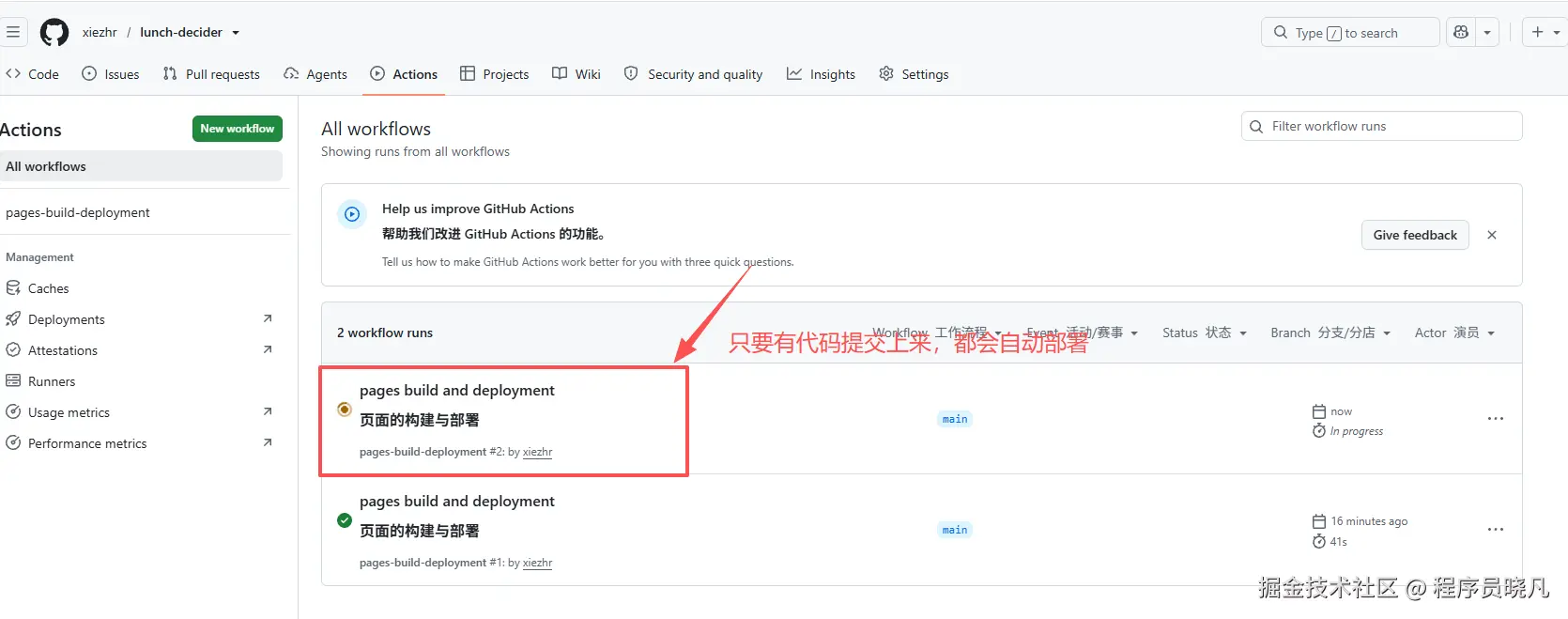Switch to the Code tab
Image resolution: width=1568 pixels, height=619 pixels.
pyautogui.click(x=32, y=74)
